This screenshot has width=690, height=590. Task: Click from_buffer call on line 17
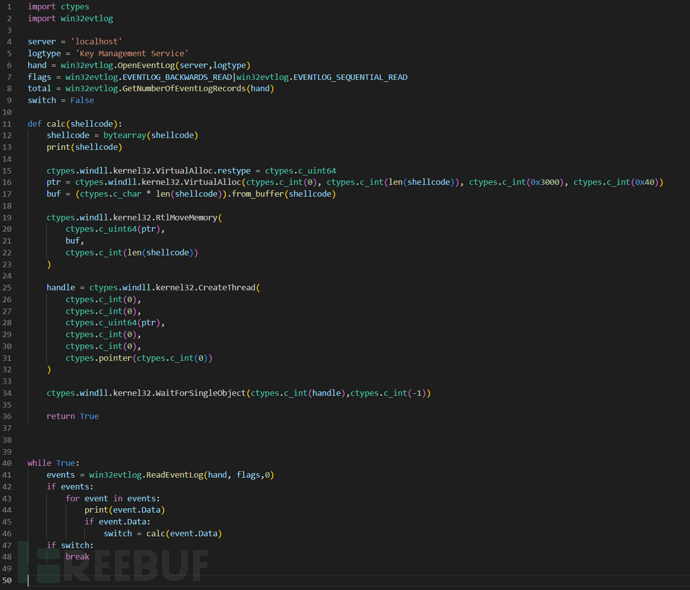[258, 194]
